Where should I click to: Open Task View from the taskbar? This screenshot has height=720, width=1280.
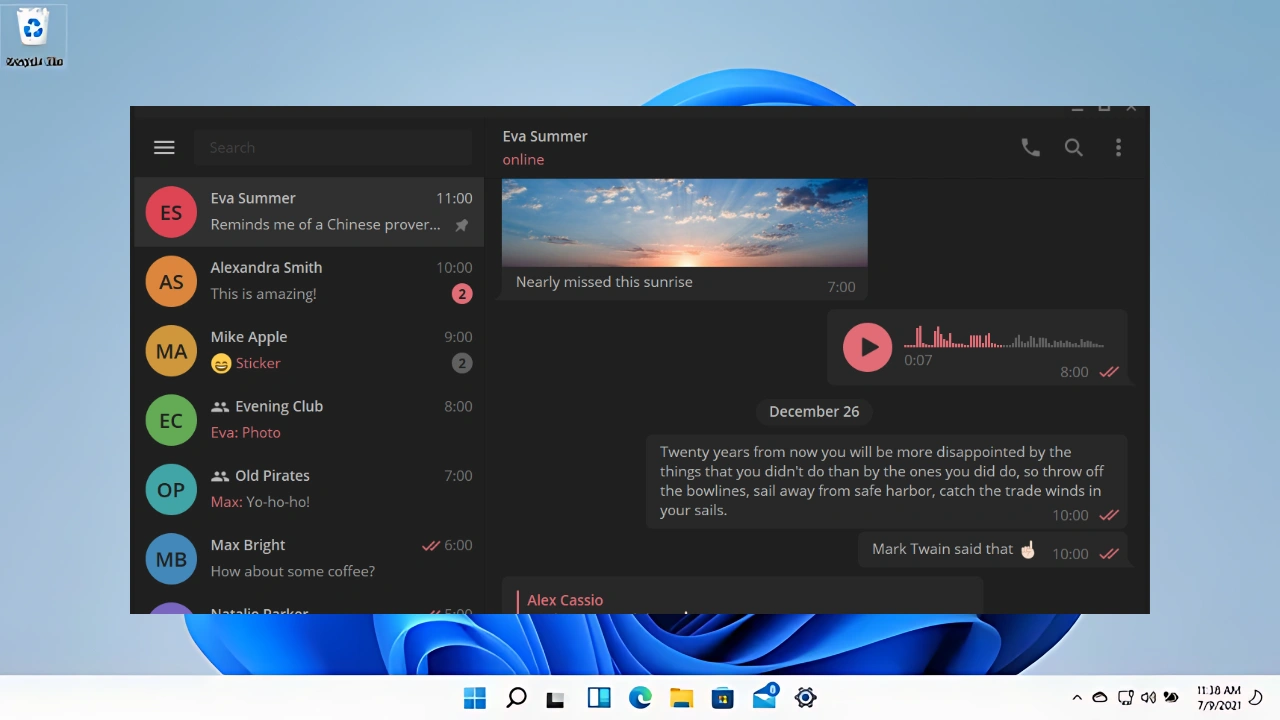coord(556,698)
